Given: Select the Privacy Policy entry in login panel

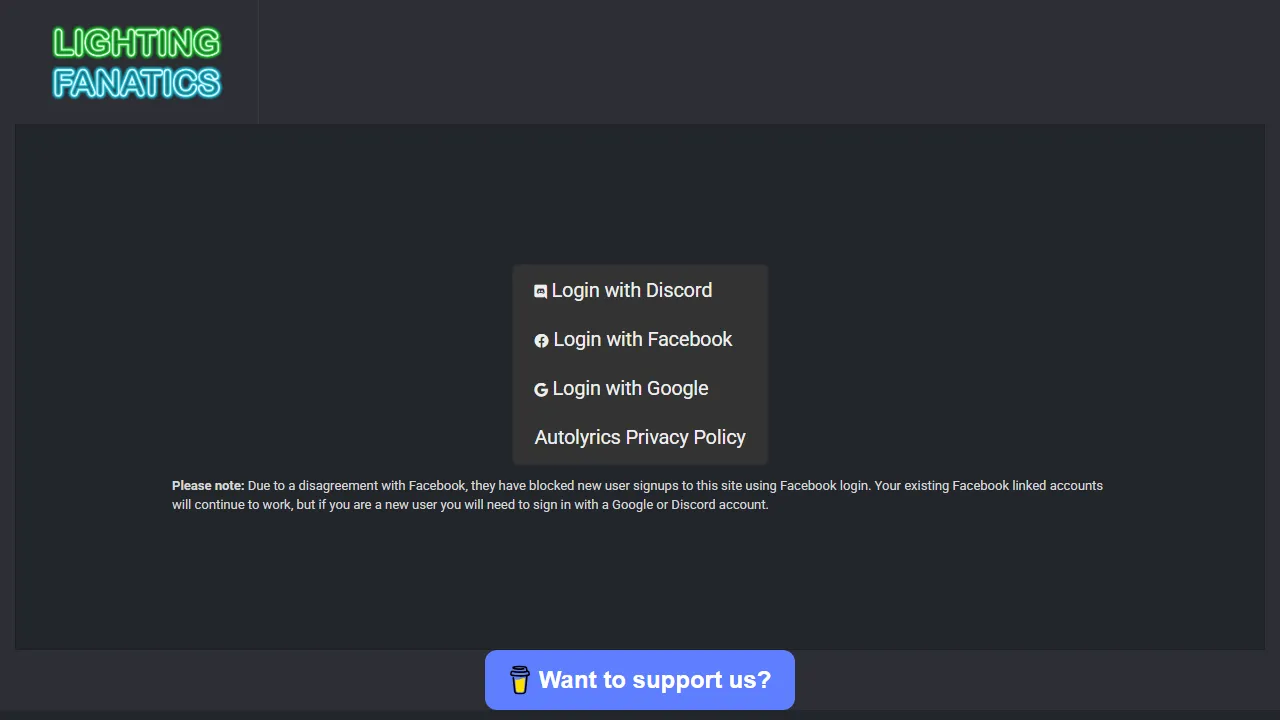Looking at the screenshot, I should (x=640, y=437).
